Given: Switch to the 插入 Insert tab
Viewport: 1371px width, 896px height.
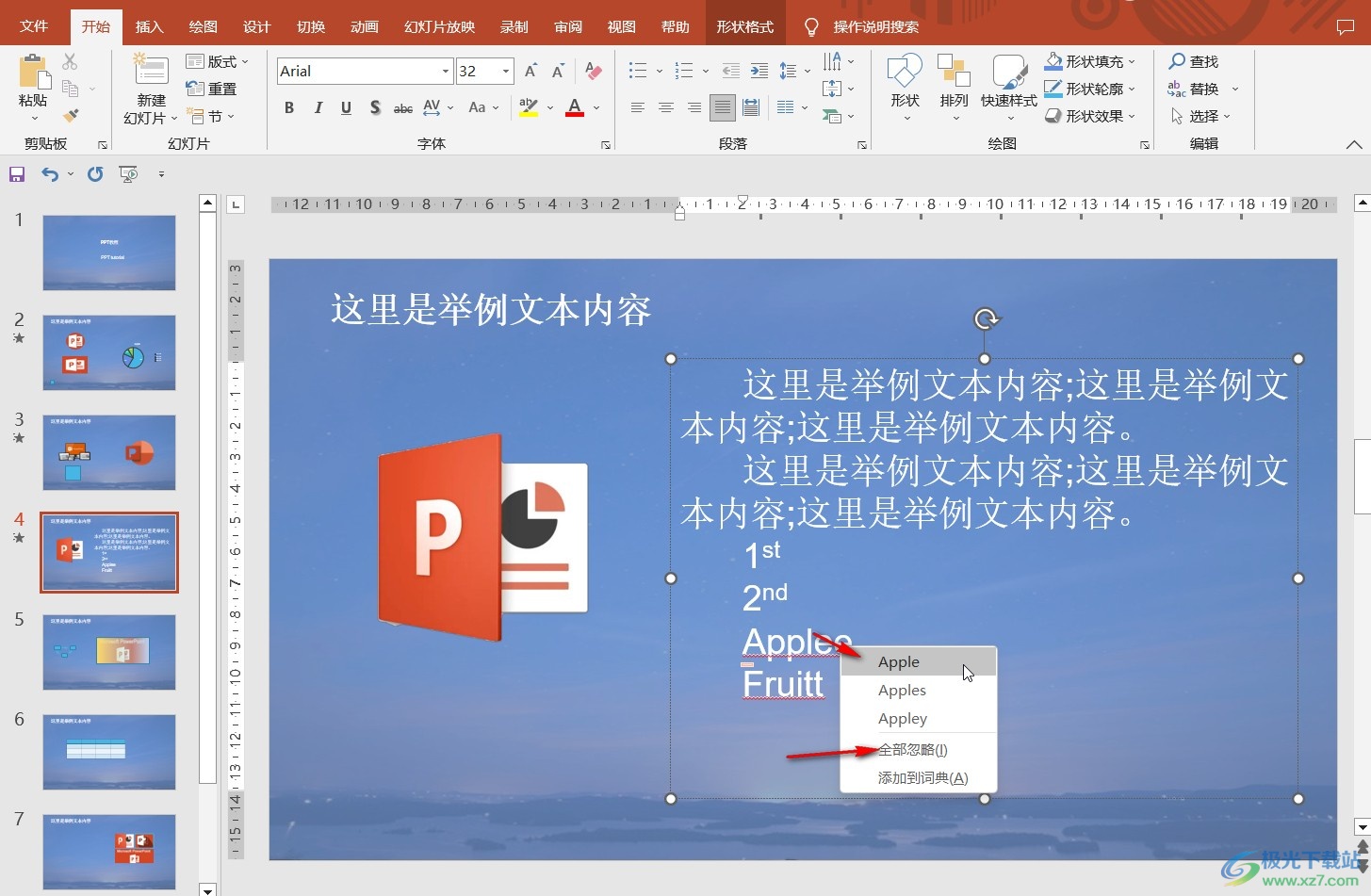Looking at the screenshot, I should [x=149, y=26].
